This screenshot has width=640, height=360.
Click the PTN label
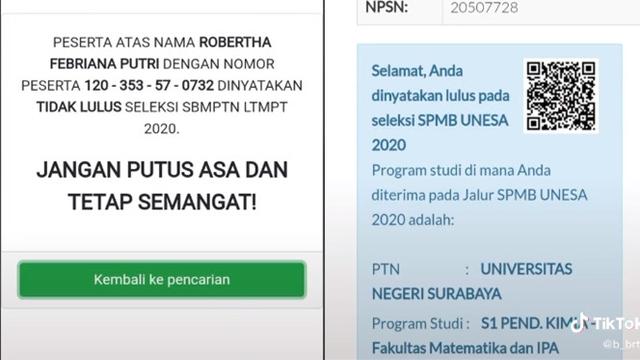pyautogui.click(x=386, y=269)
